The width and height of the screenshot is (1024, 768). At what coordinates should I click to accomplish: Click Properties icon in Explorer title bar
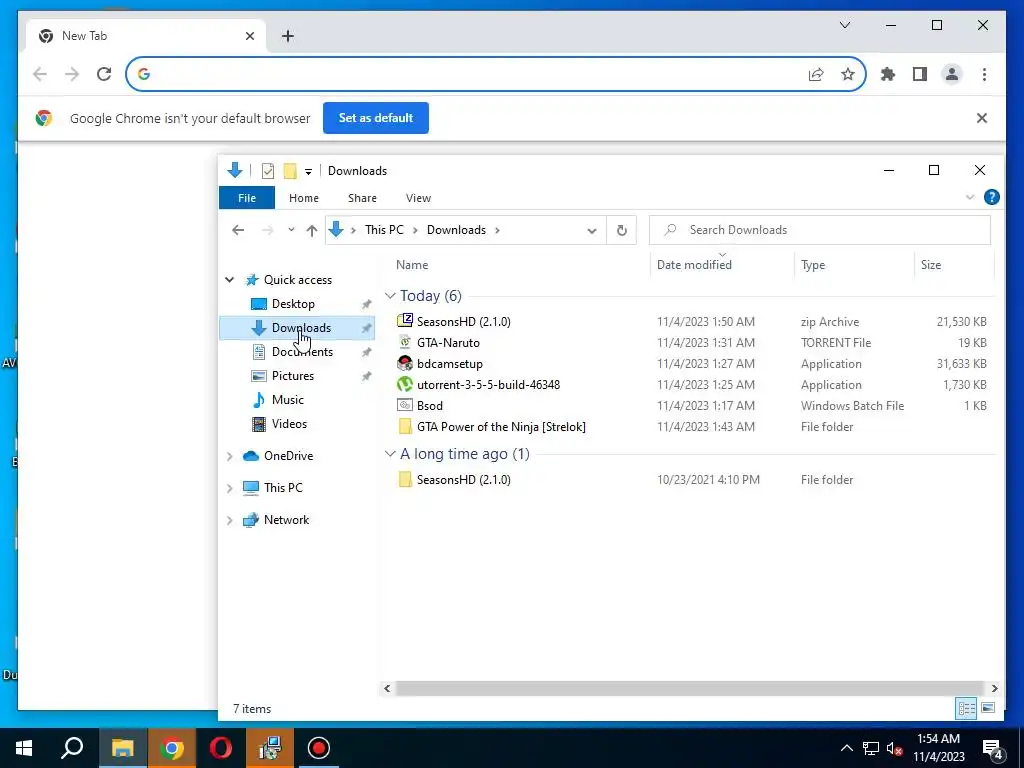pyautogui.click(x=268, y=171)
